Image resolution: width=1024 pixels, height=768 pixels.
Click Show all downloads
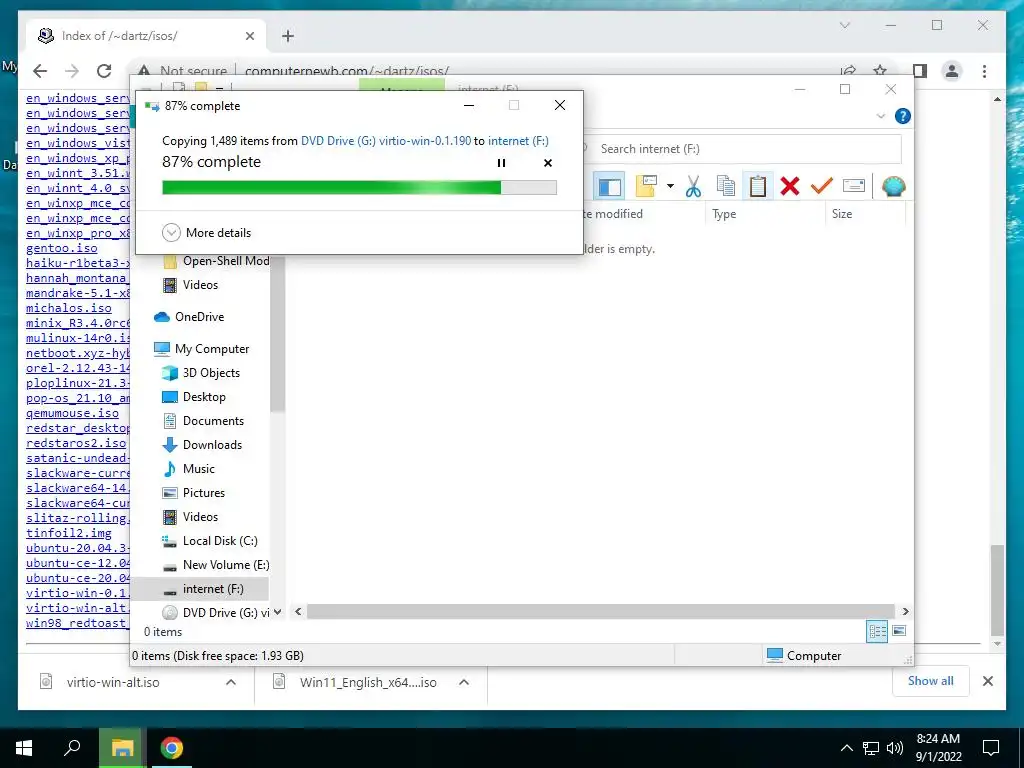pos(931,681)
